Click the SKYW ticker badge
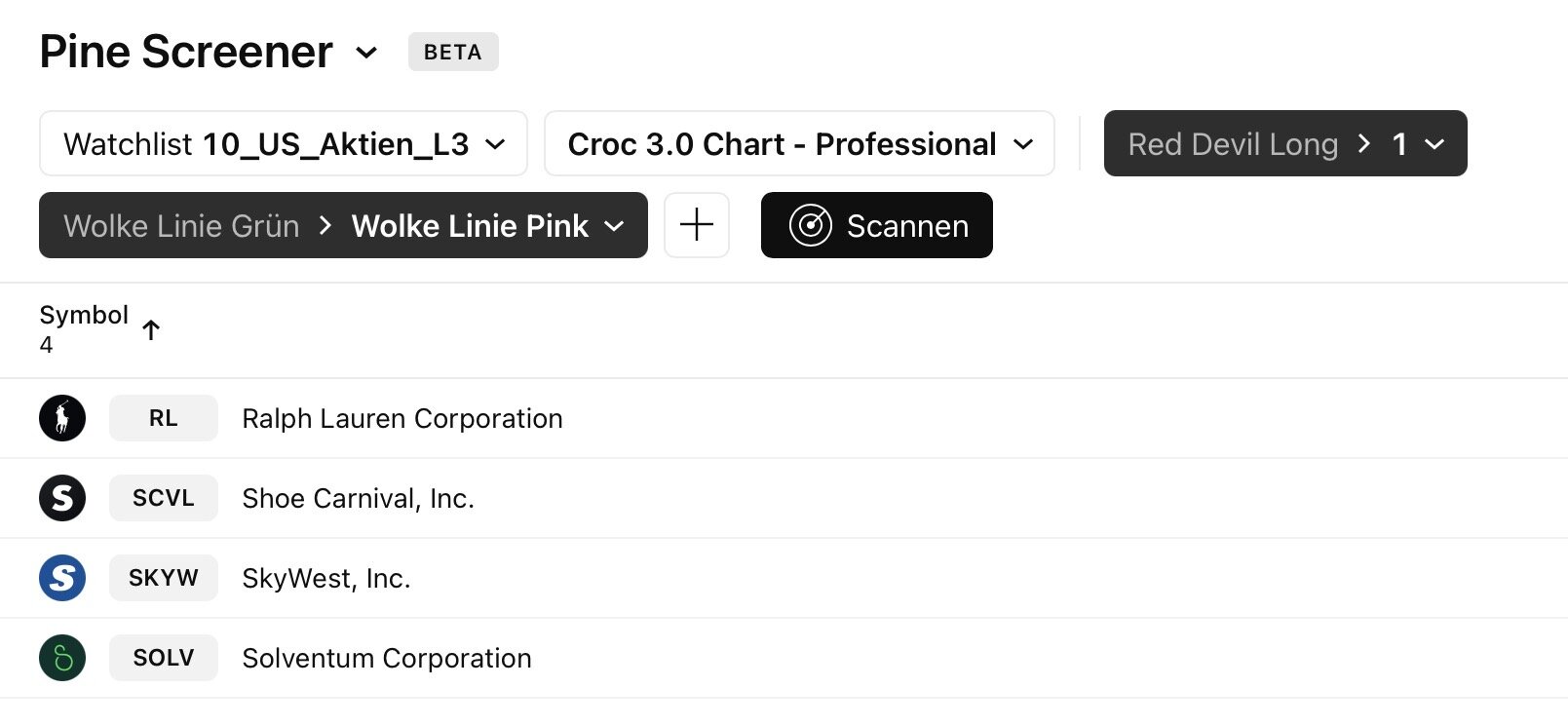1568x726 pixels. [x=164, y=578]
